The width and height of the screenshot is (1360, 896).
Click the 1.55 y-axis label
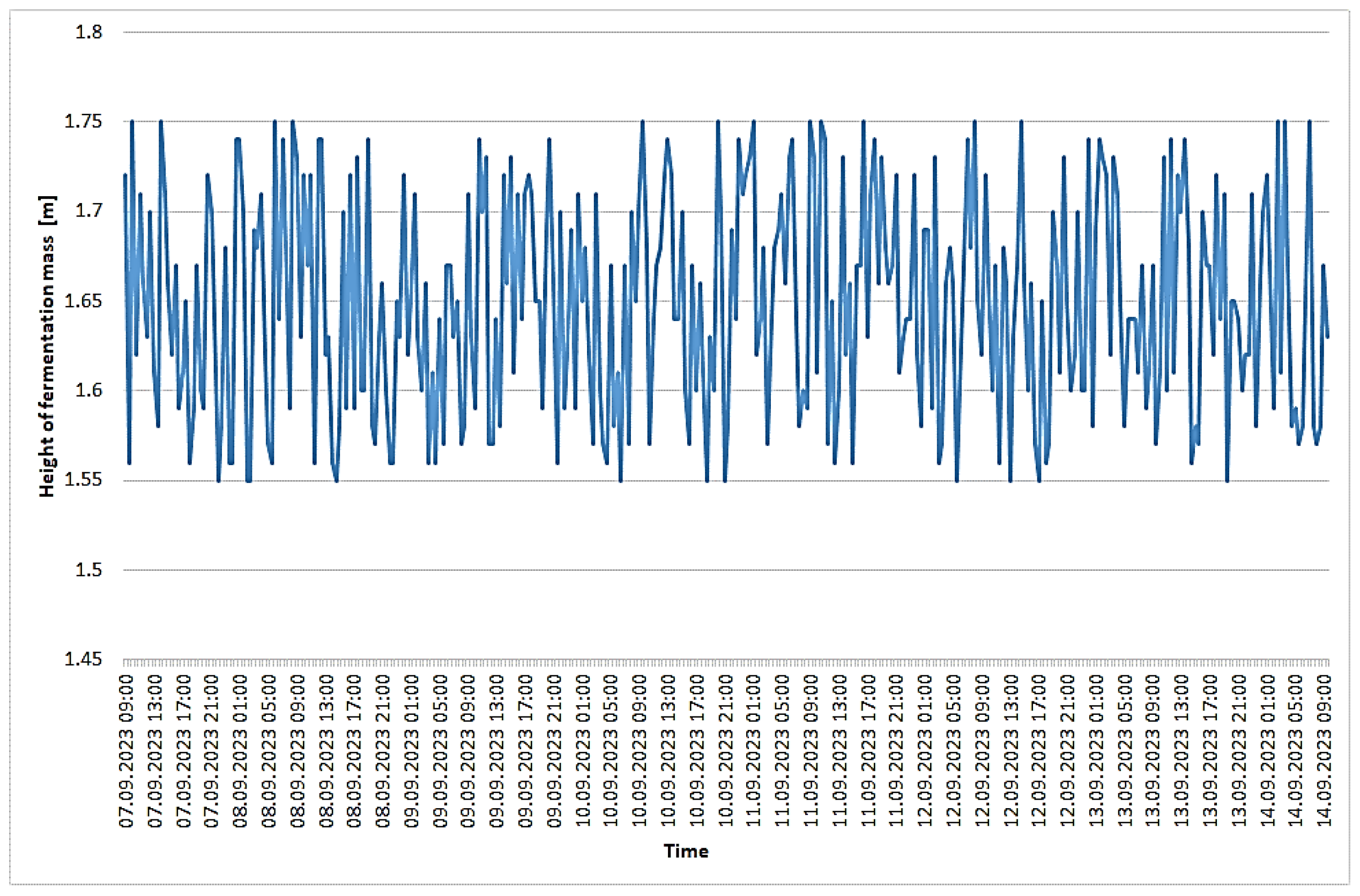pyautogui.click(x=83, y=479)
